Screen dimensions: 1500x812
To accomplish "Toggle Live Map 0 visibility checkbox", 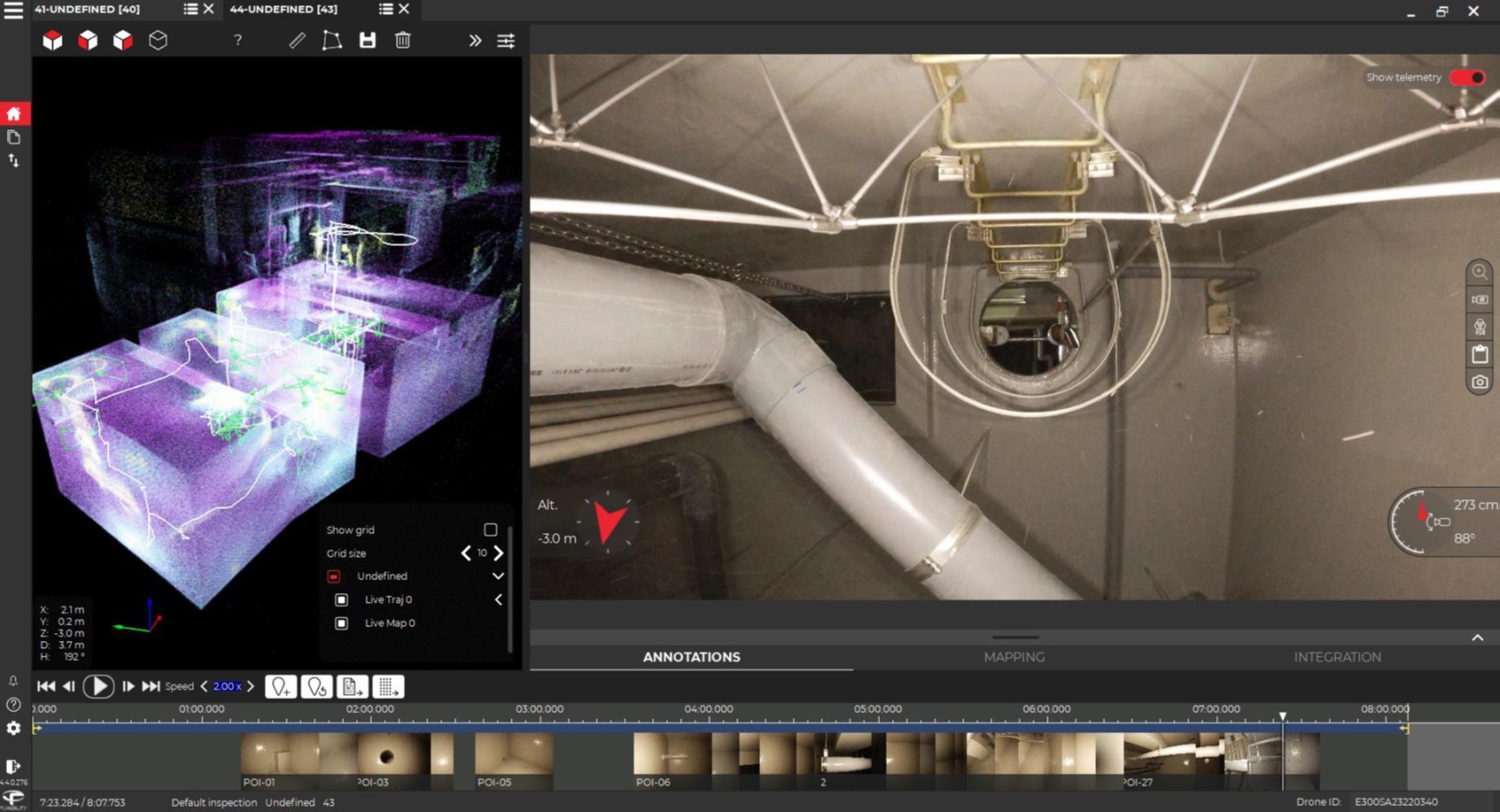I will tap(341, 623).
